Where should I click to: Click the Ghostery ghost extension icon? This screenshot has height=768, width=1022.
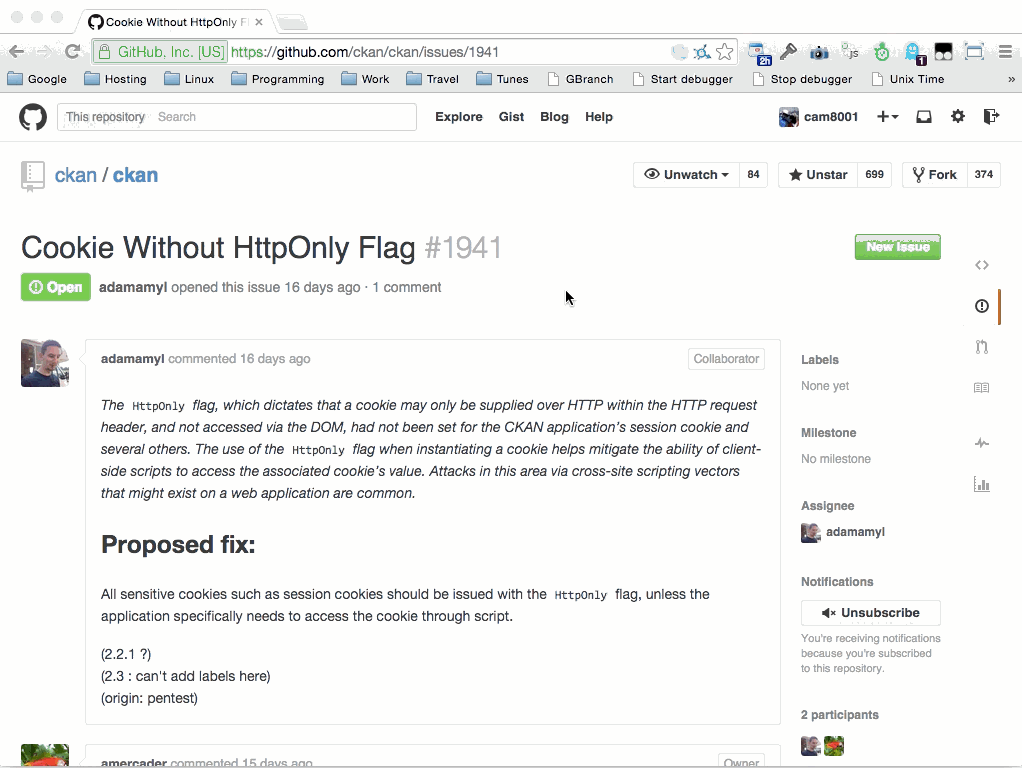pos(914,52)
